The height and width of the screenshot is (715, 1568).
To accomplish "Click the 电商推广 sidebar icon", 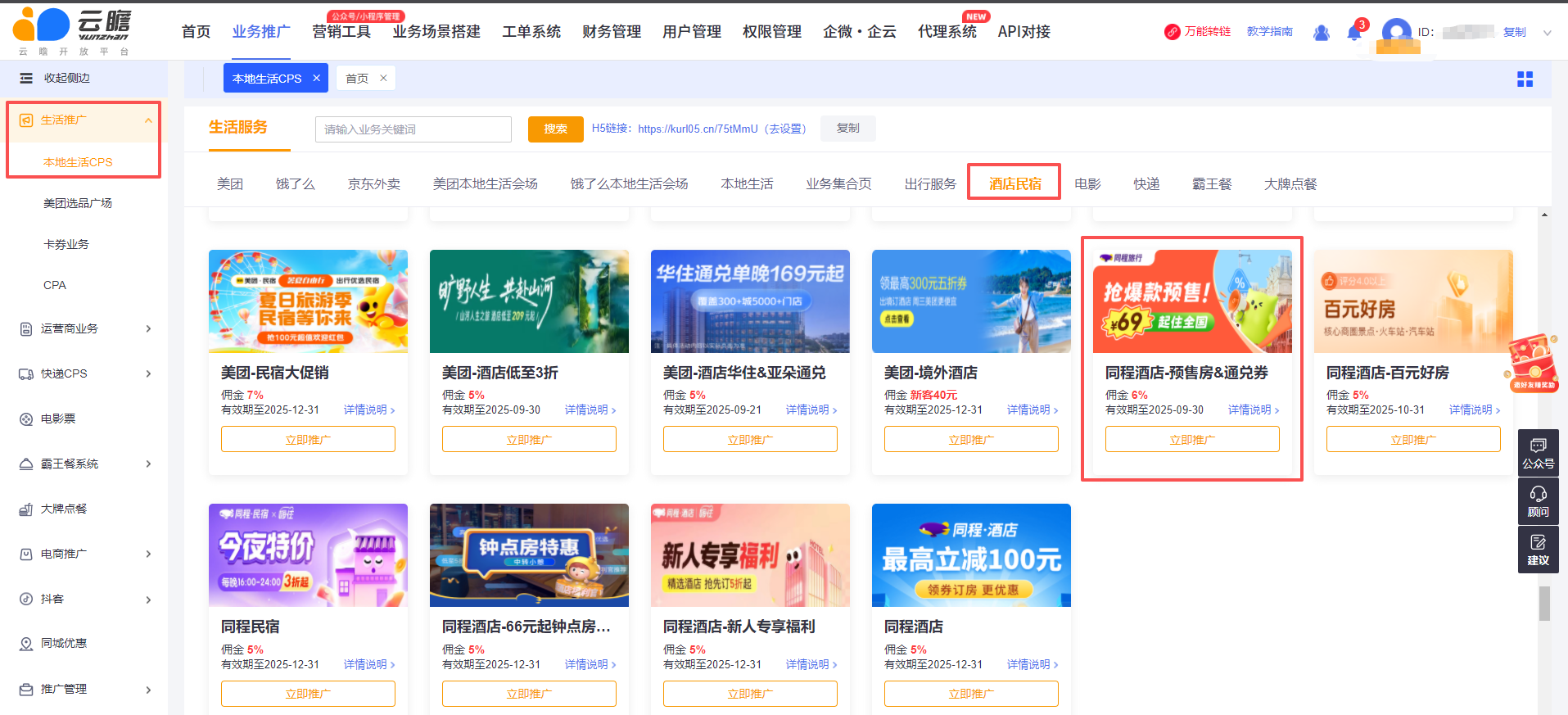I will click(x=26, y=554).
